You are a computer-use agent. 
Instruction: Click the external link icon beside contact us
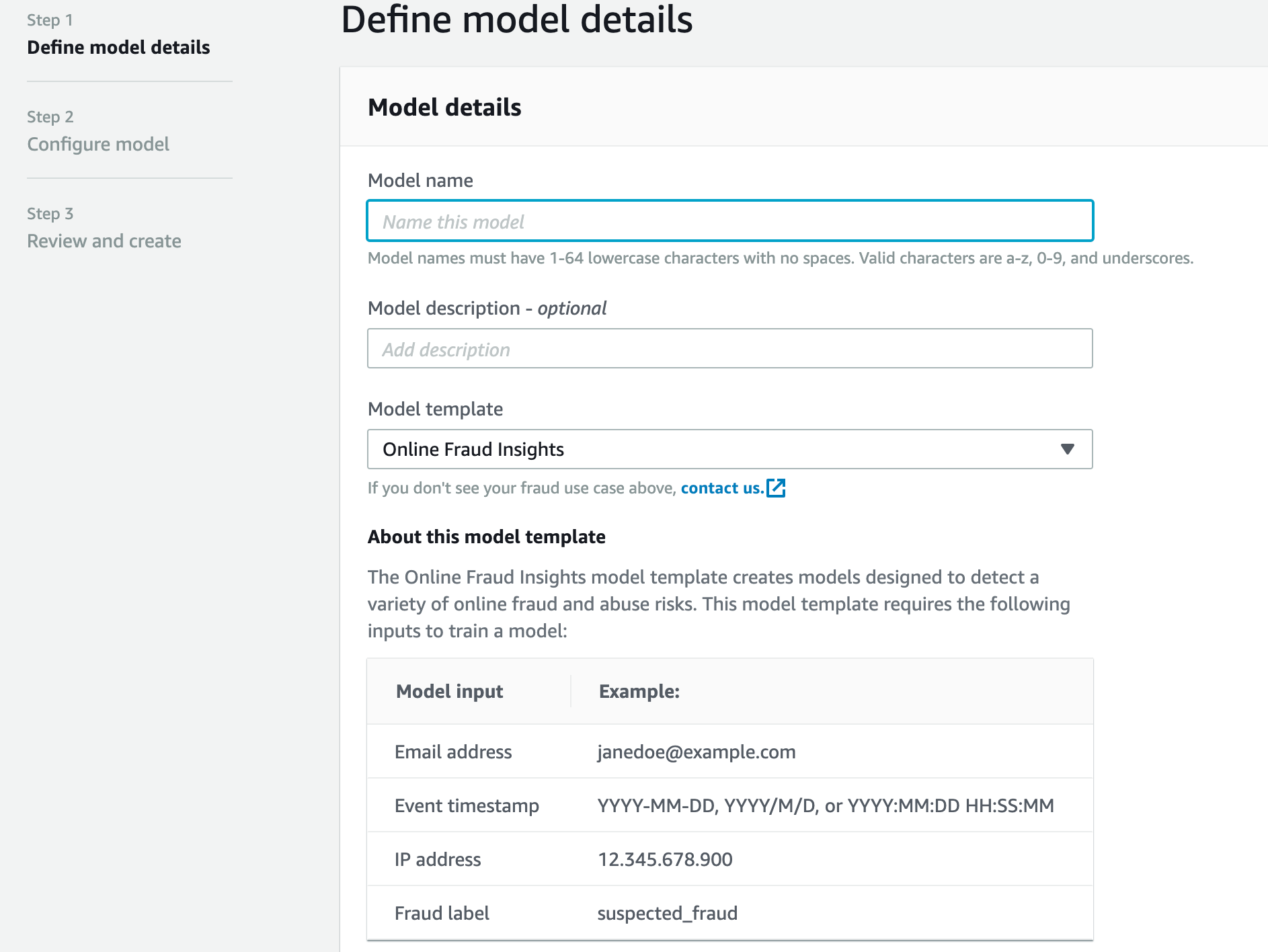click(x=776, y=488)
